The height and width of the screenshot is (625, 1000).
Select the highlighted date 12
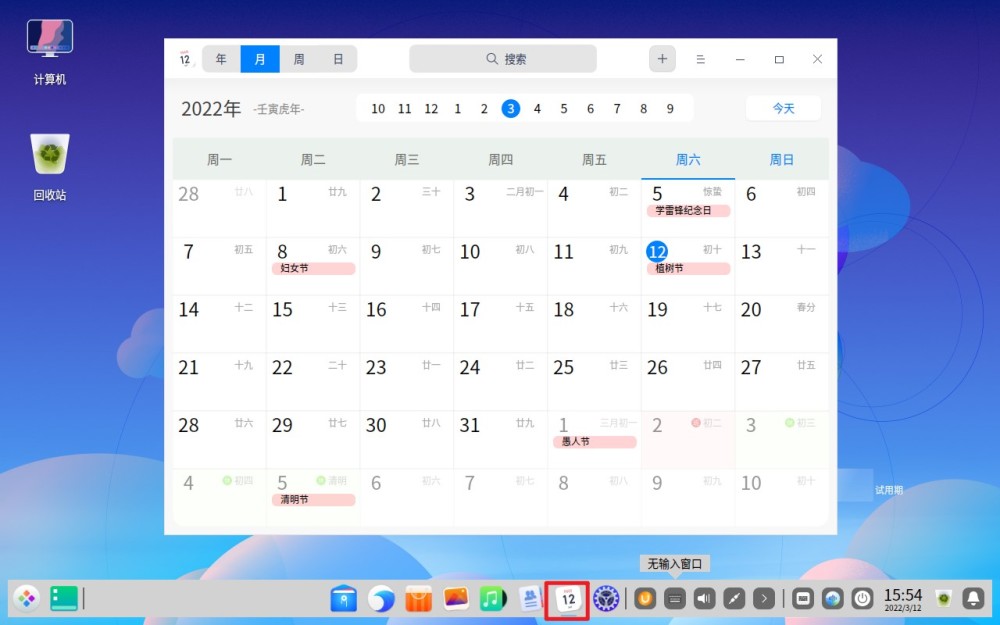[x=657, y=251]
